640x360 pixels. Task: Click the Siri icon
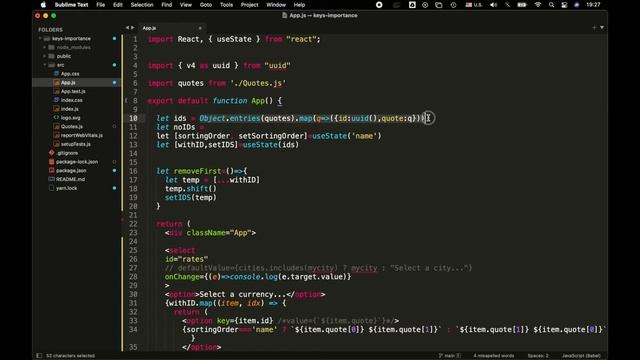click(577, 5)
